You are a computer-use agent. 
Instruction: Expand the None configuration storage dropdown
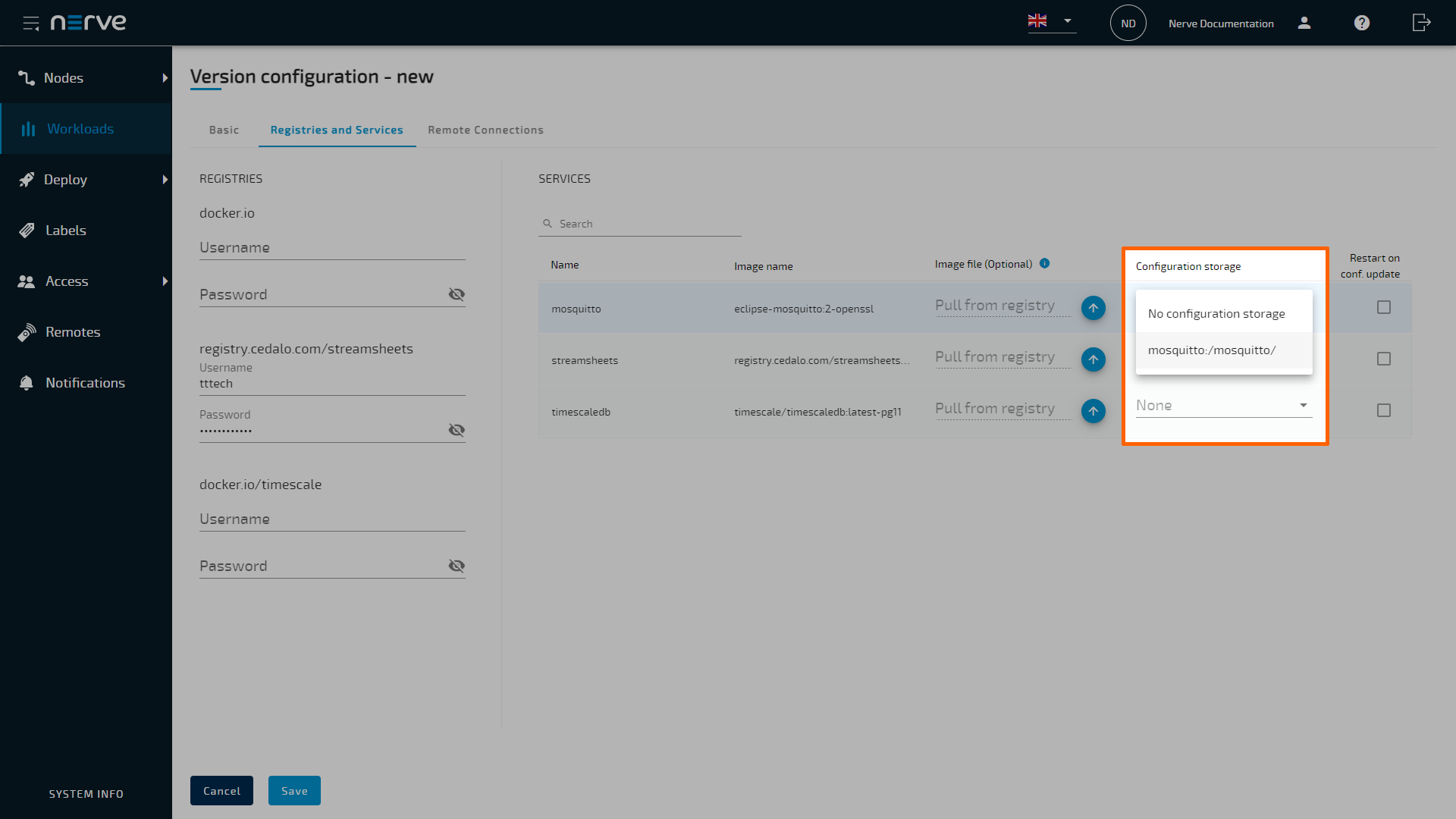click(x=1303, y=405)
